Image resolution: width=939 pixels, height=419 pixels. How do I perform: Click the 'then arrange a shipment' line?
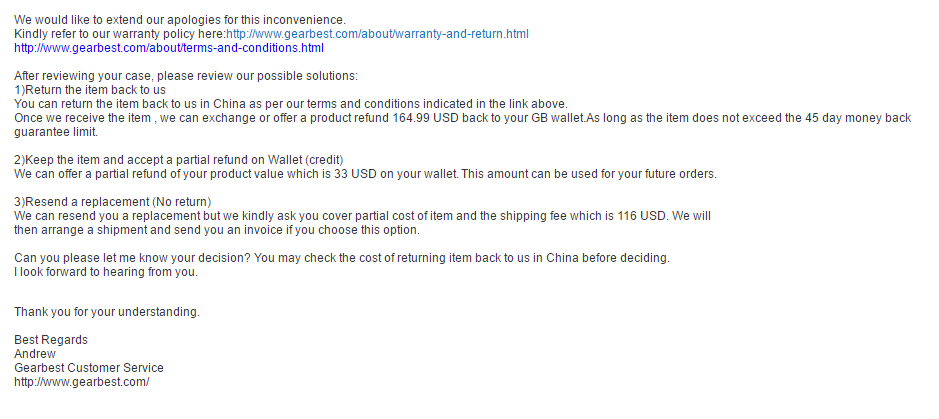[x=217, y=230]
